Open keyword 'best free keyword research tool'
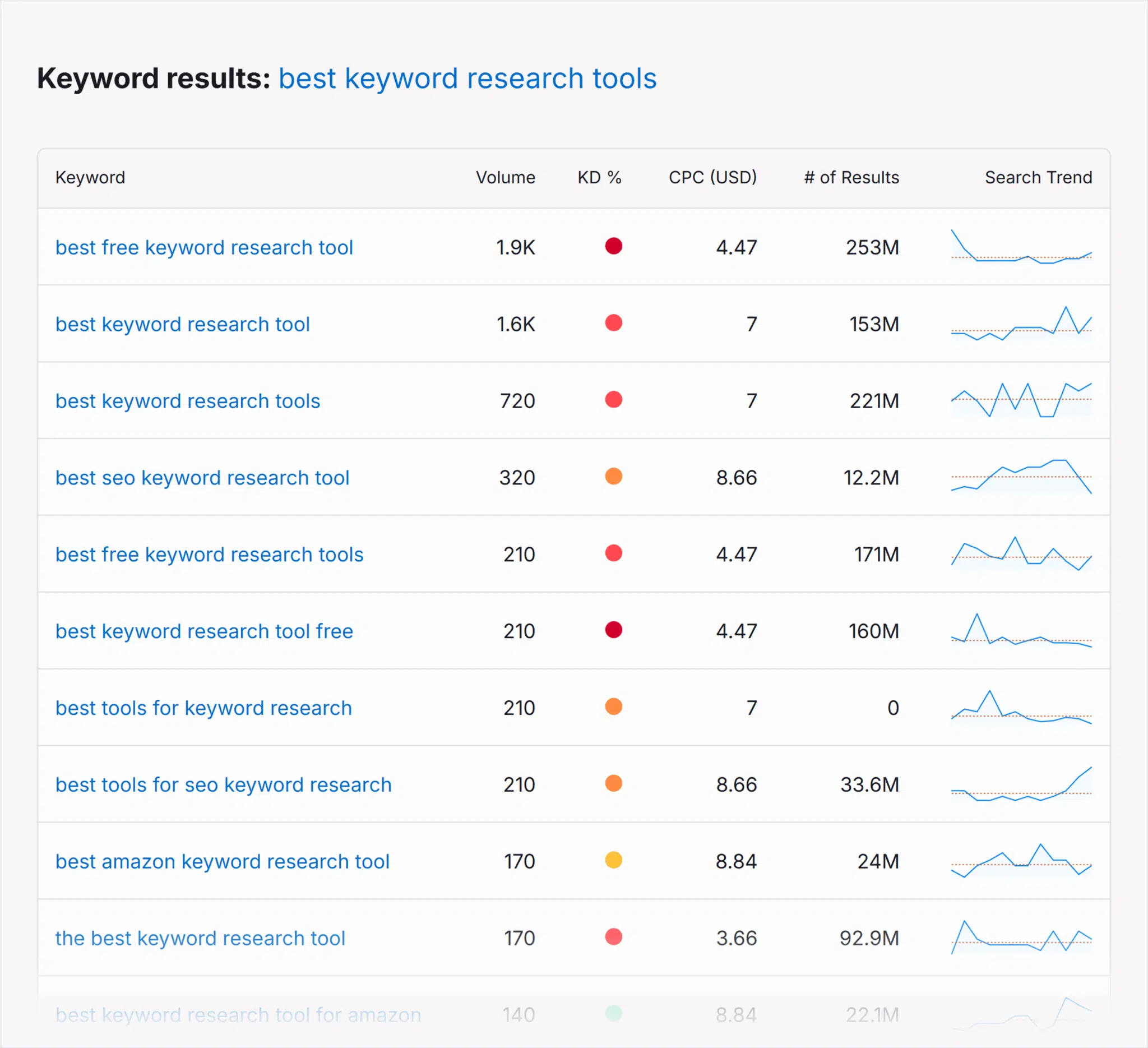Screen dimensions: 1148x1048 point(204,248)
